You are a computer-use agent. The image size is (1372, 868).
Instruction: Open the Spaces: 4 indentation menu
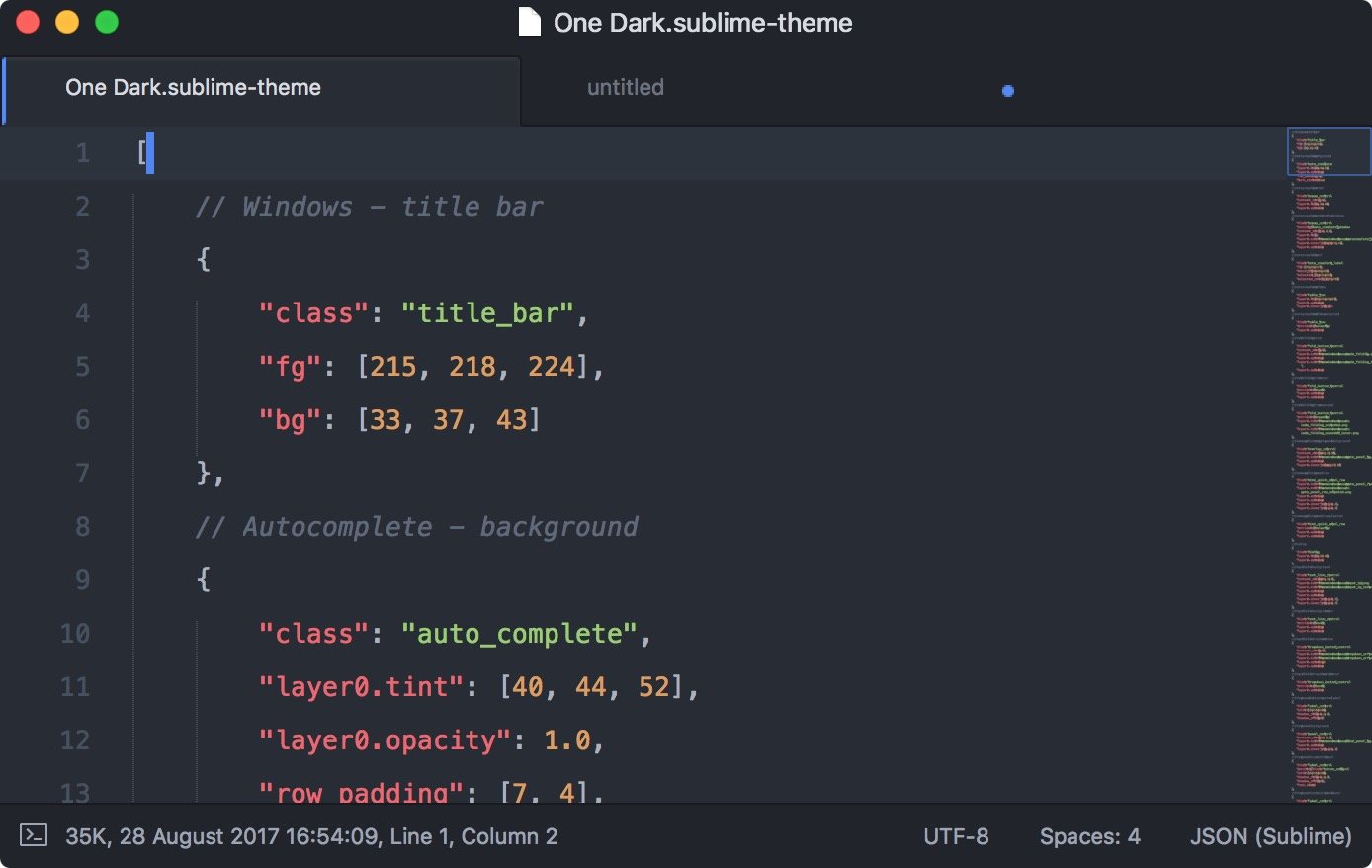click(1089, 836)
